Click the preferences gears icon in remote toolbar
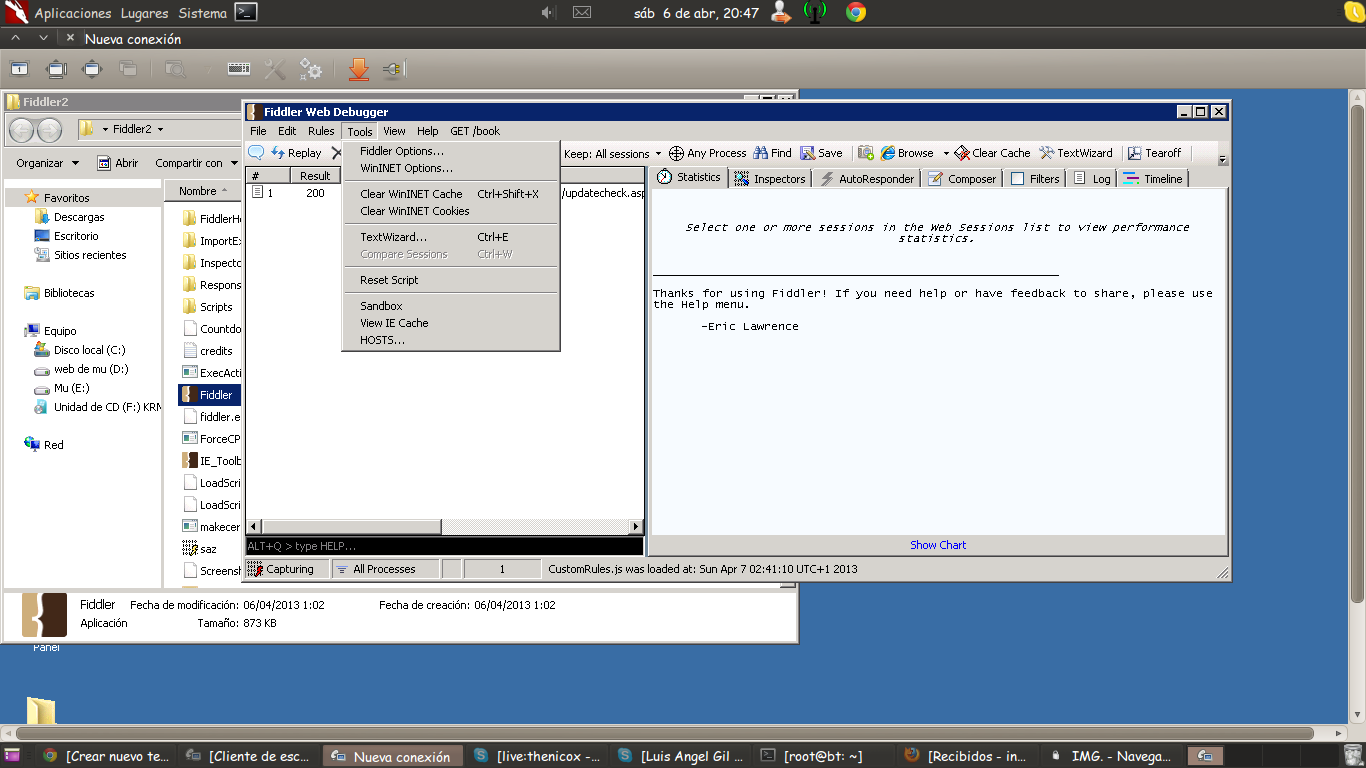 click(x=311, y=69)
